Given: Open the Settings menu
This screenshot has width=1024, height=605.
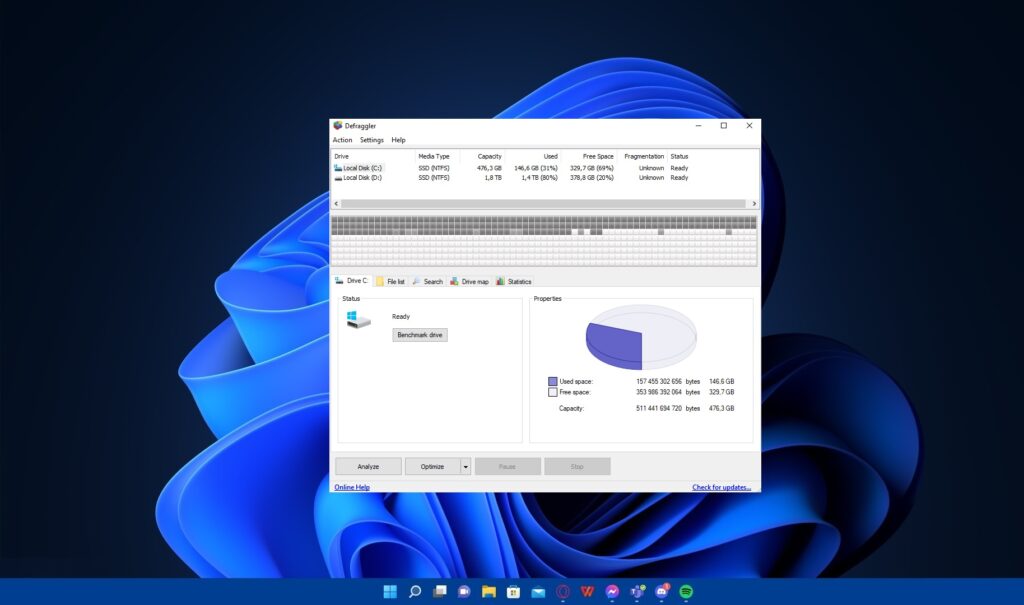Looking at the screenshot, I should pyautogui.click(x=372, y=140).
